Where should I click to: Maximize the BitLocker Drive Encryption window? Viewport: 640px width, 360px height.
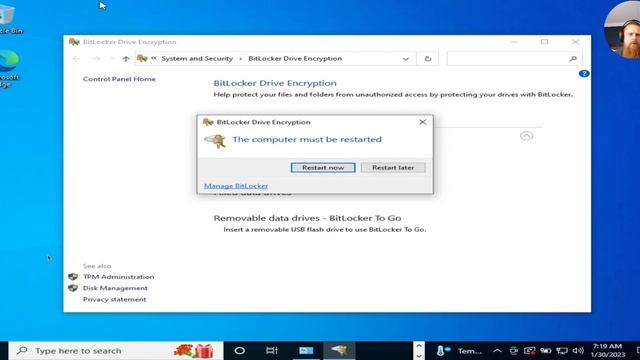544,42
